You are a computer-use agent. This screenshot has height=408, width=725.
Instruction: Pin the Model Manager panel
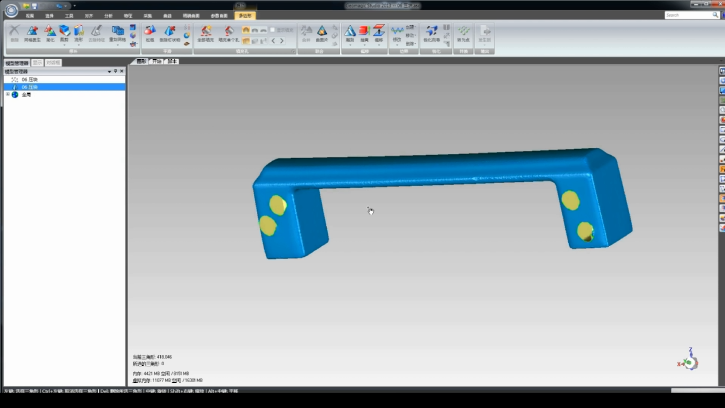[115, 71]
